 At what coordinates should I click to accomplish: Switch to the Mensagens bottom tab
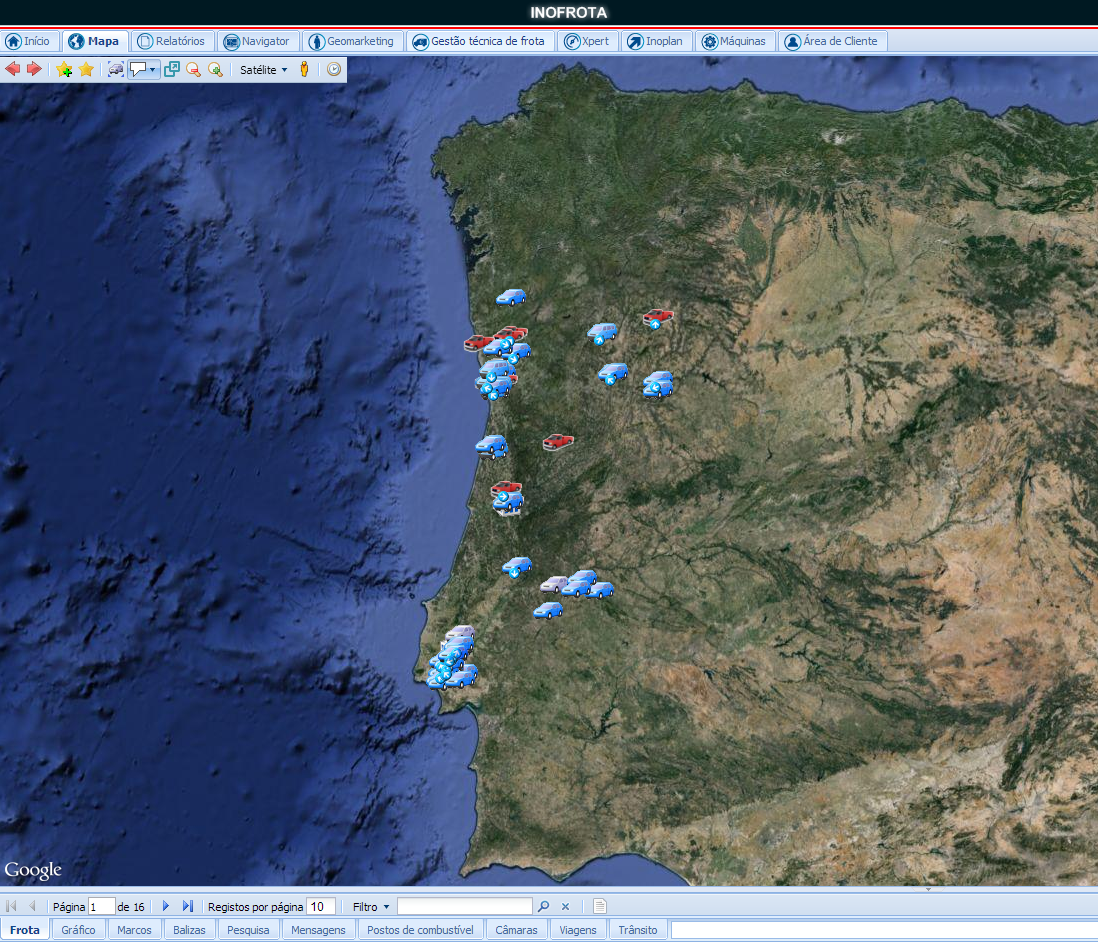click(x=319, y=930)
